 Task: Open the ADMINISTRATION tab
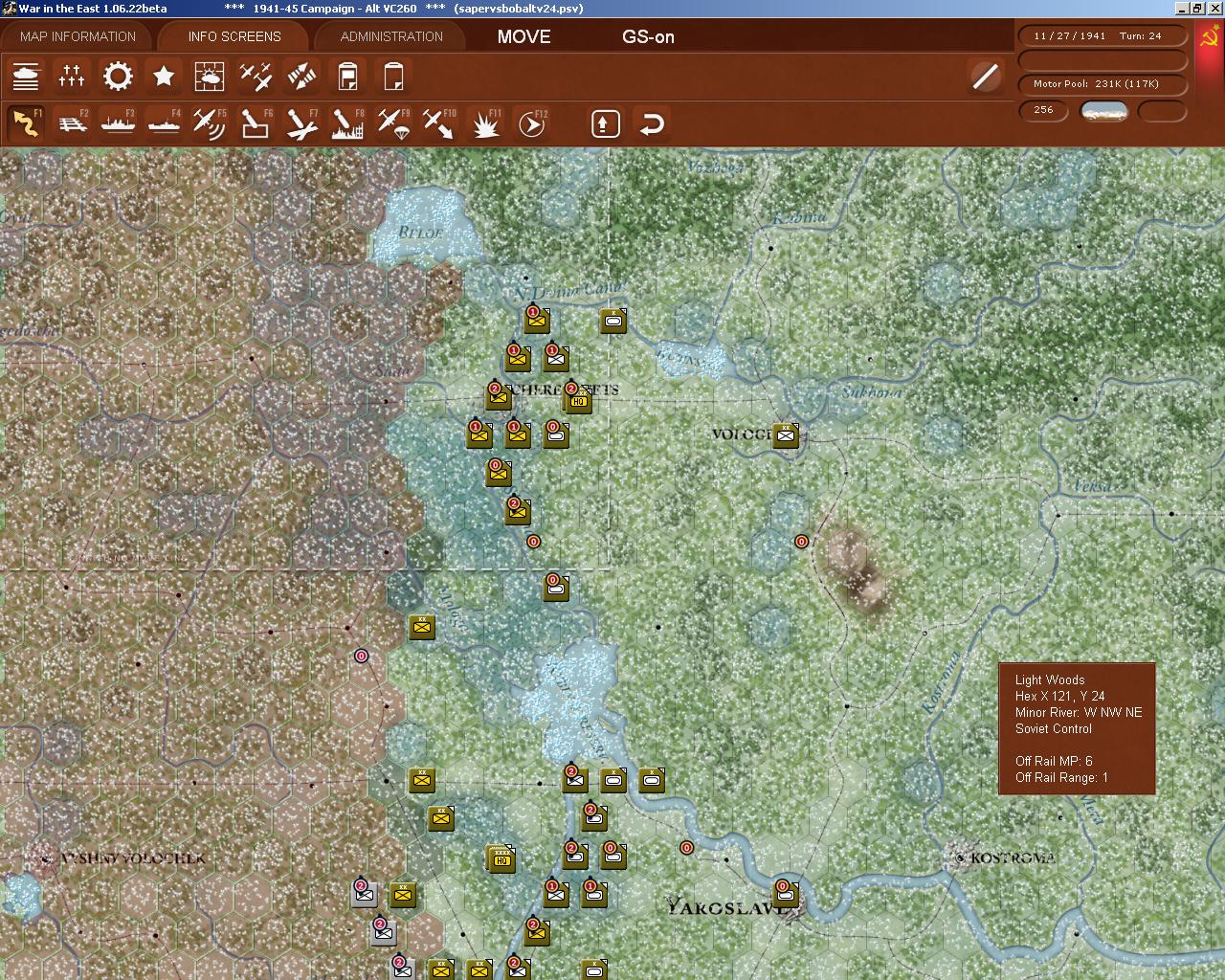pos(391,36)
